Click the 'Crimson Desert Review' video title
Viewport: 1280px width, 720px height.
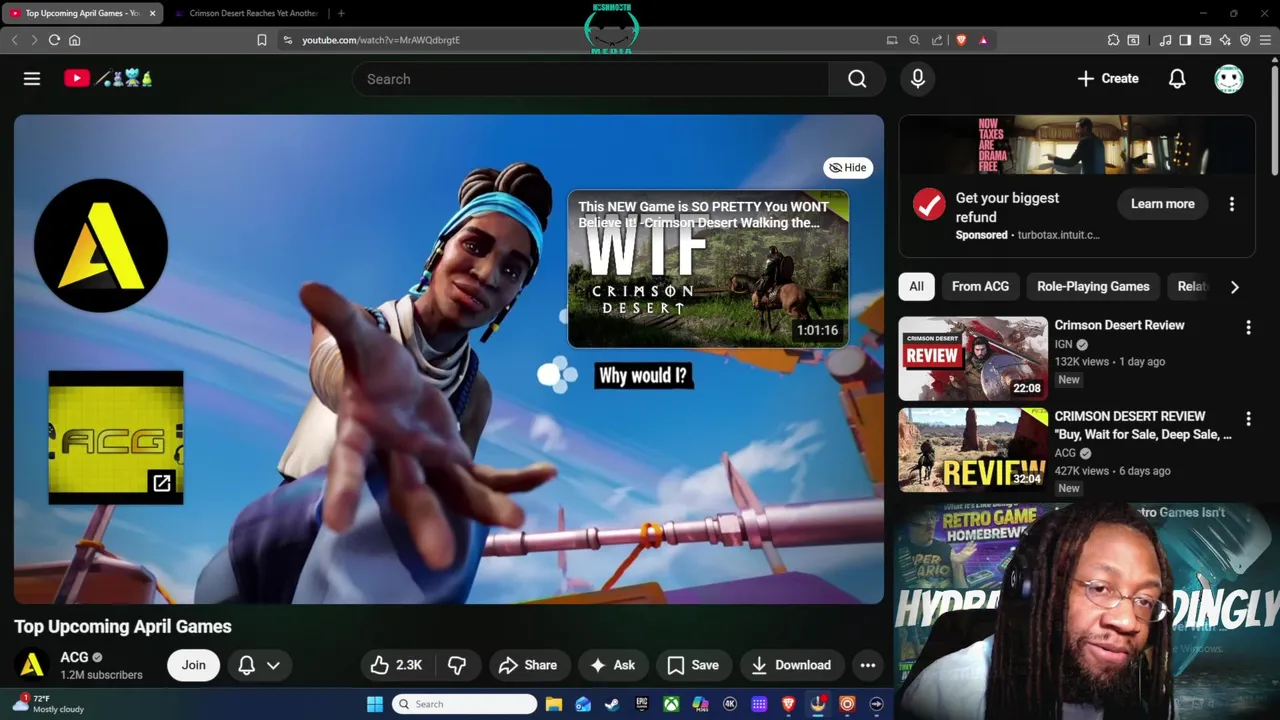pos(1119,325)
